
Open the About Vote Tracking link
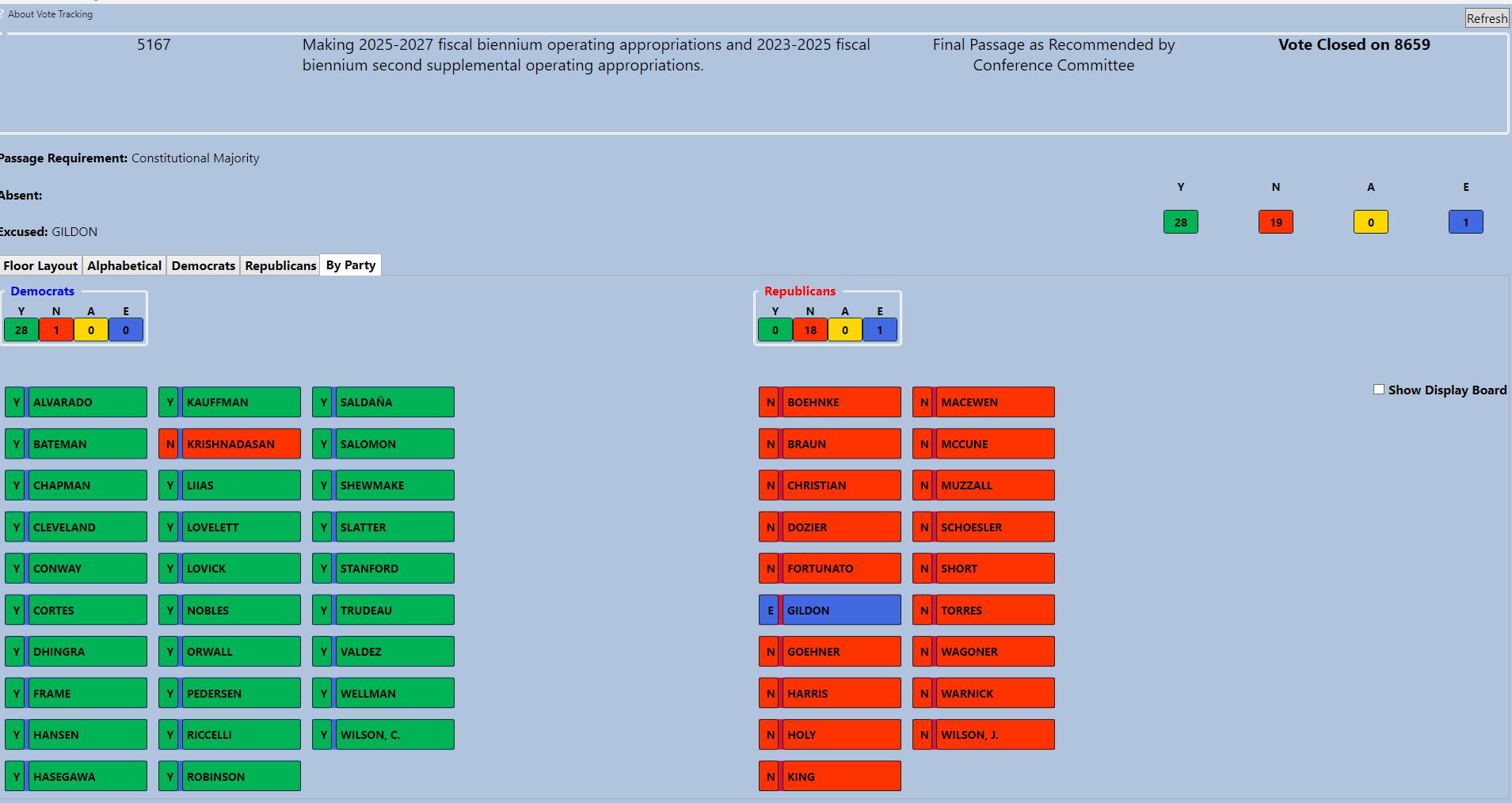pyautogui.click(x=50, y=14)
